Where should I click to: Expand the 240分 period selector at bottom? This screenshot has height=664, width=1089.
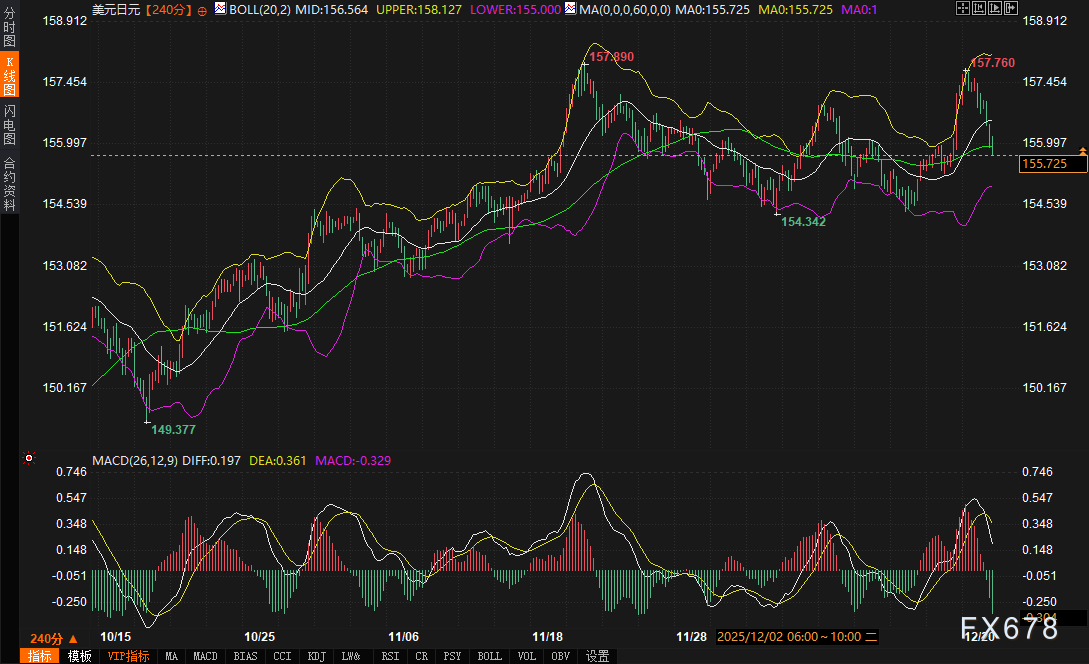(54, 639)
